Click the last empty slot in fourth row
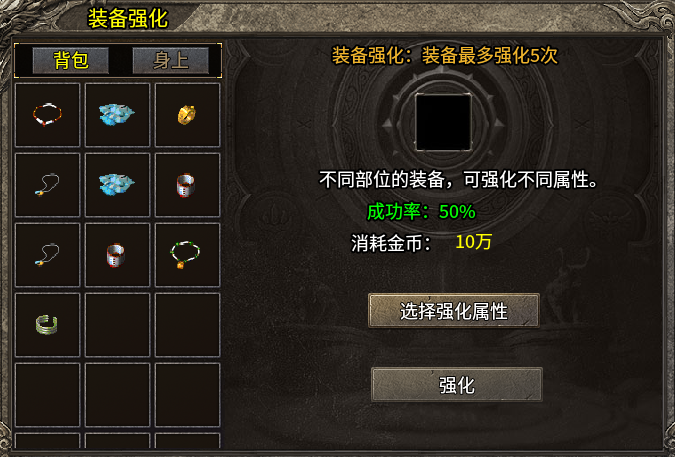This screenshot has height=457, width=675. pyautogui.click(x=187, y=325)
